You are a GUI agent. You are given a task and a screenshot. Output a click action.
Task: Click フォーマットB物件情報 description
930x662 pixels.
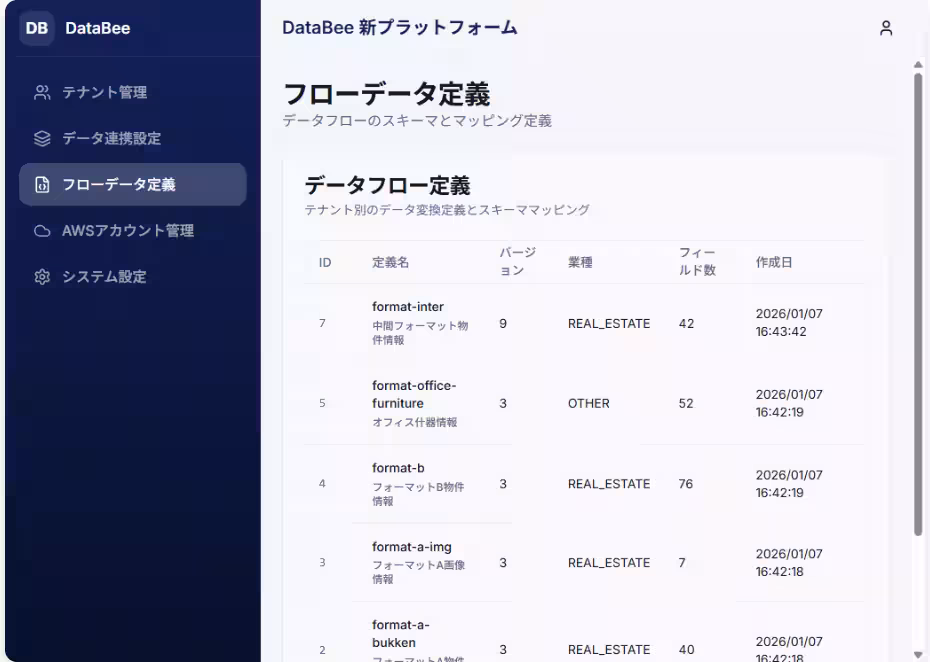pos(418,494)
